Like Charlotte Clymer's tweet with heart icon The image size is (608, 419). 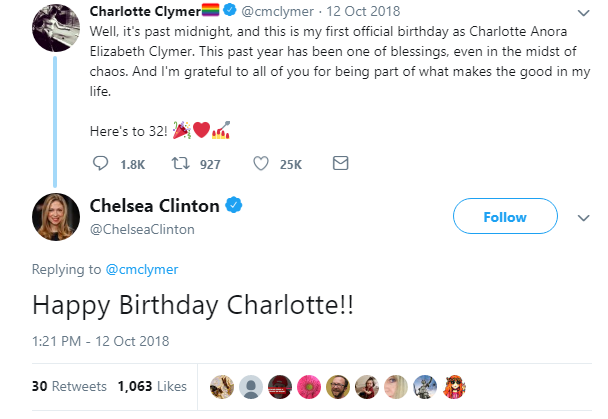[260, 163]
